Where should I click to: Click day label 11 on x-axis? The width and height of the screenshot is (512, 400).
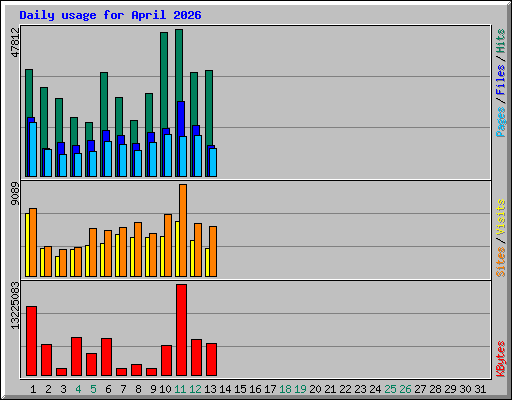(180, 389)
